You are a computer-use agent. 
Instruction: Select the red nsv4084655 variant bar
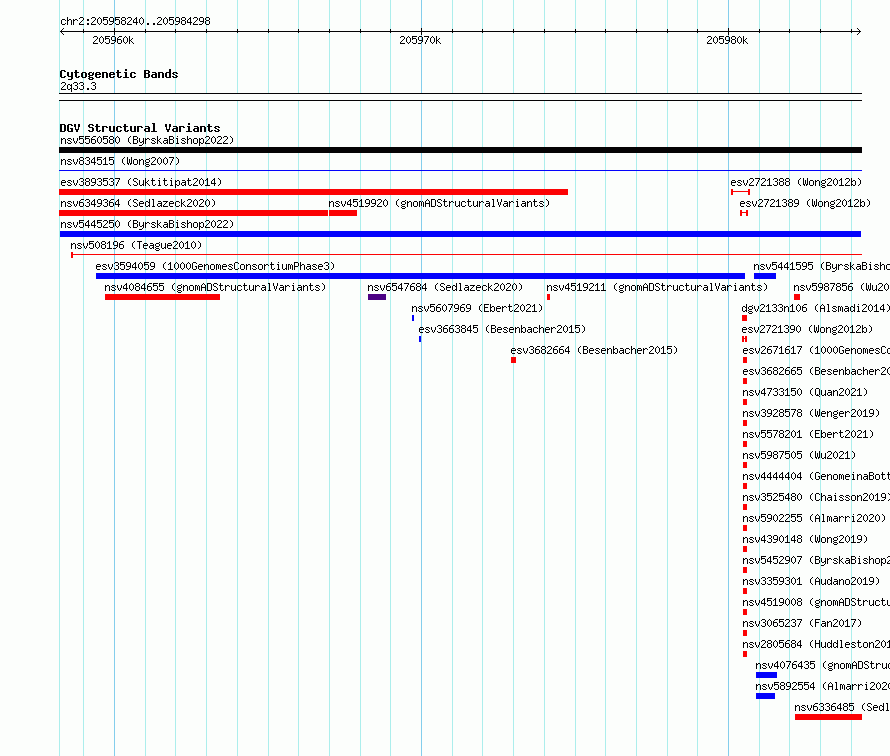[x=162, y=297]
